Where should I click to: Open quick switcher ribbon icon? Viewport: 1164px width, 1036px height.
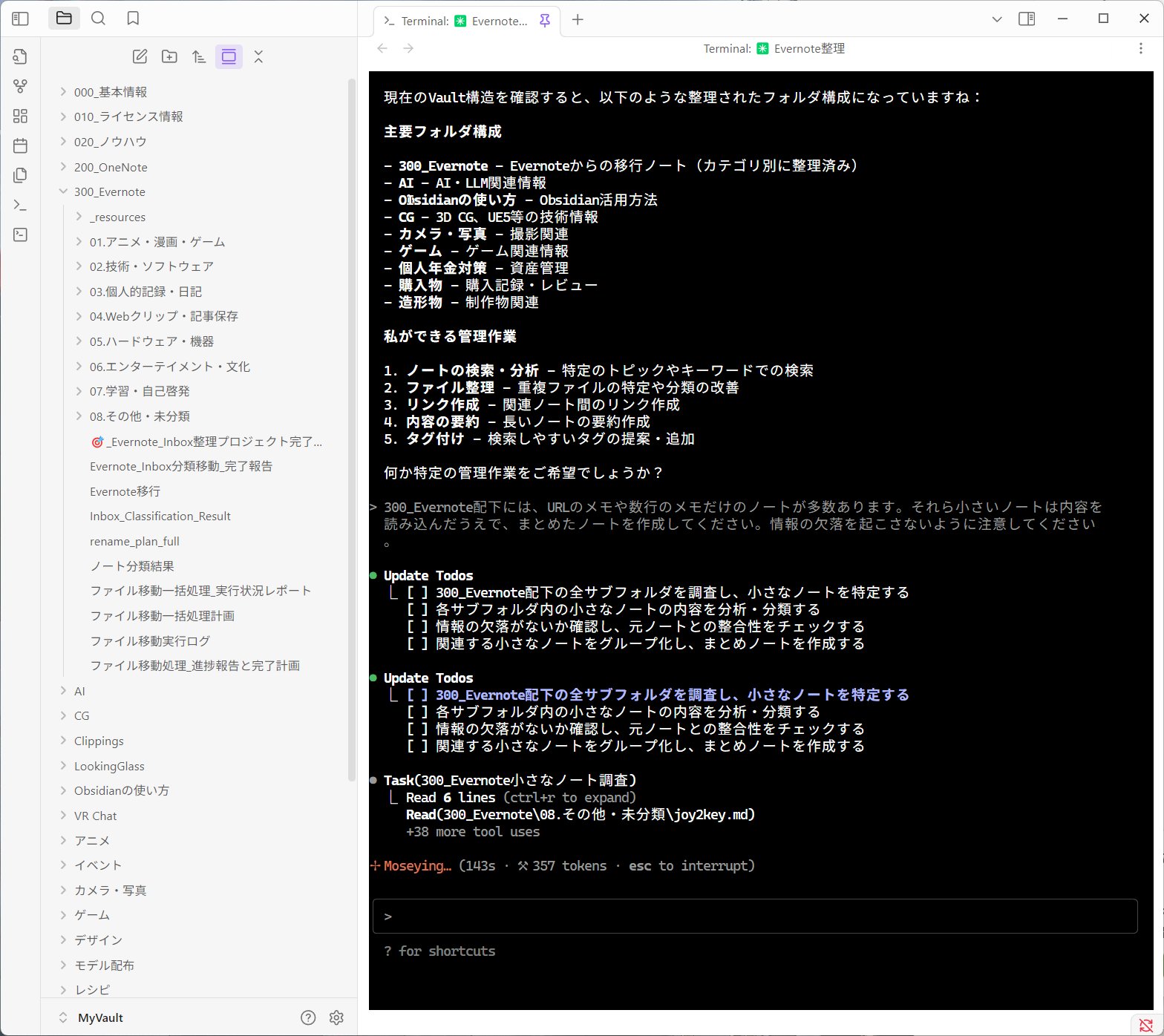click(x=21, y=56)
